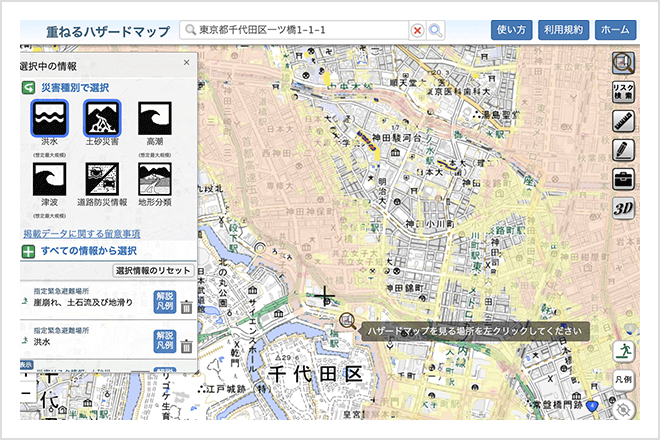Select the 地形分類 terrain classification icon

coord(155,179)
